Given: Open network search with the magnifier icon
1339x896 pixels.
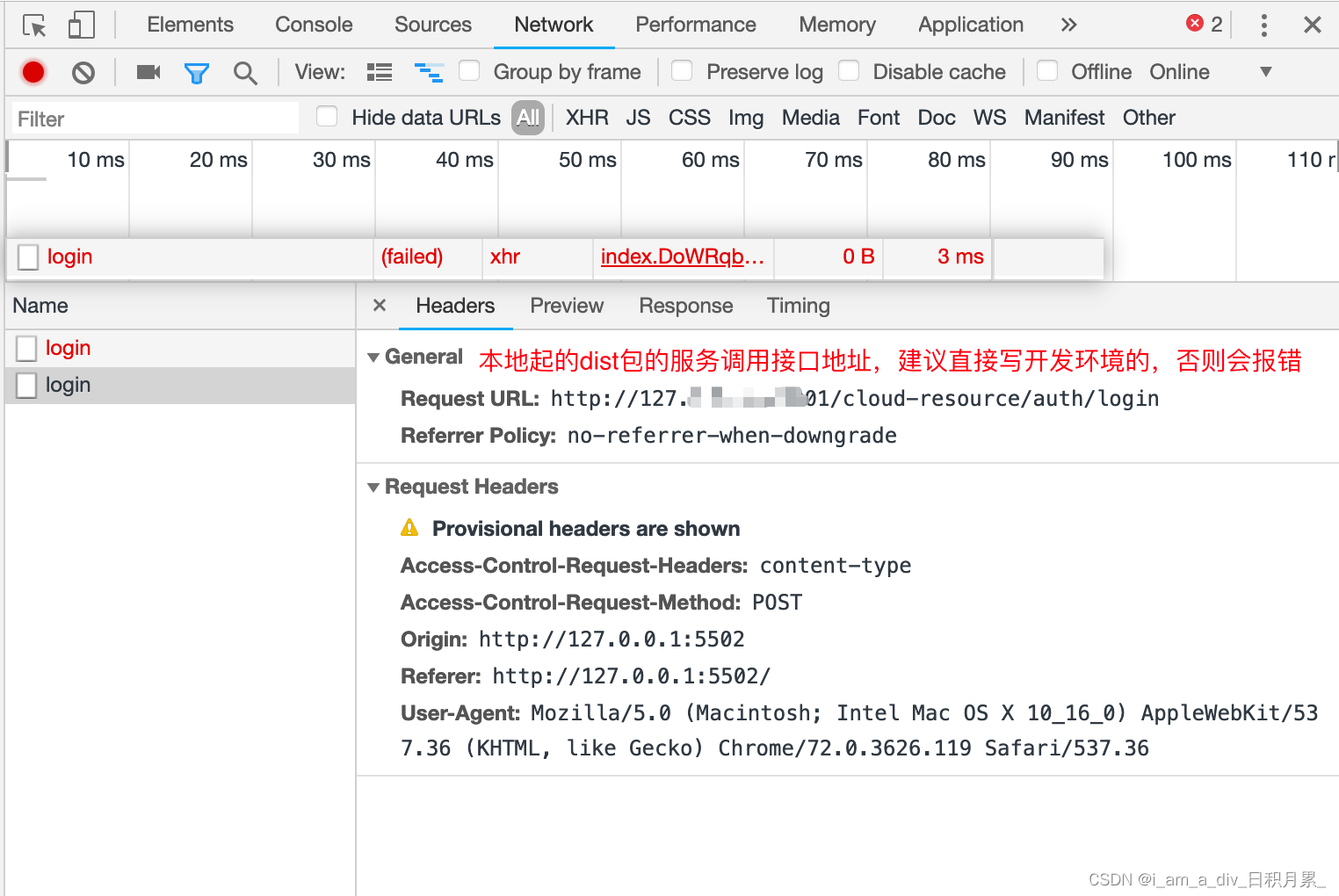Looking at the screenshot, I should (x=245, y=72).
